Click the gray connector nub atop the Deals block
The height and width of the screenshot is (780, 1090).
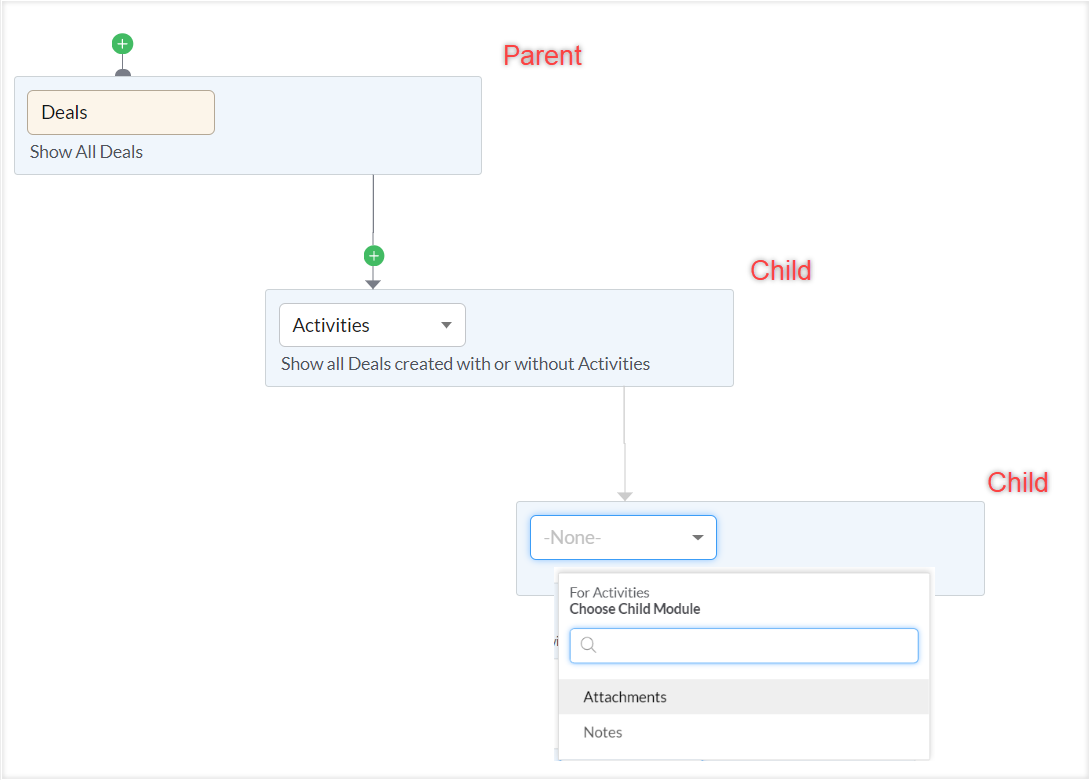click(x=122, y=73)
